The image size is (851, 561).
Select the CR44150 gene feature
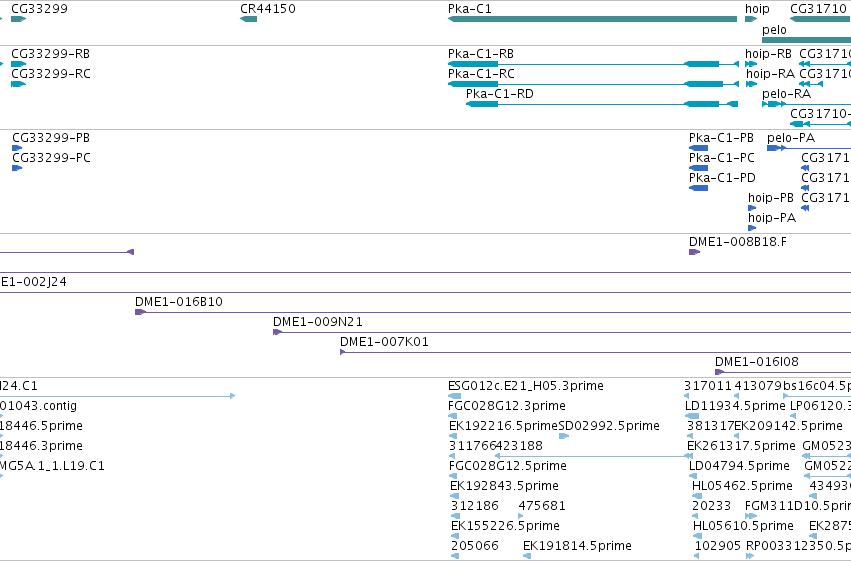click(249, 19)
